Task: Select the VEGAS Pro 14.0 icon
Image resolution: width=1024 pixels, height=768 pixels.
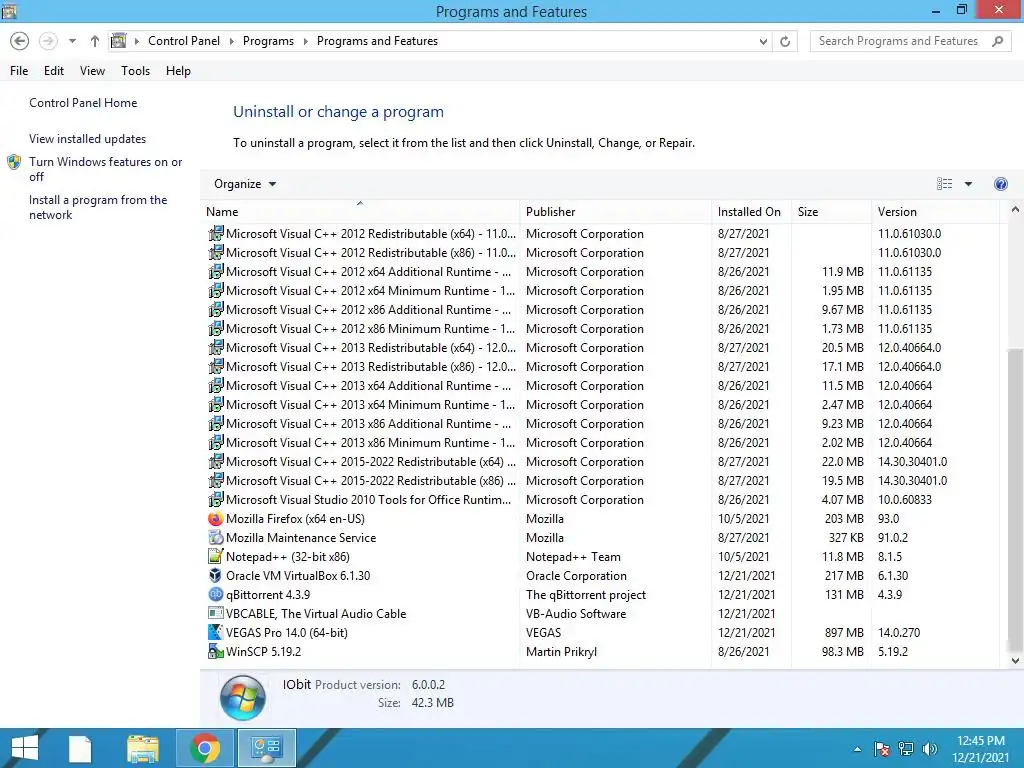Action: tap(216, 632)
